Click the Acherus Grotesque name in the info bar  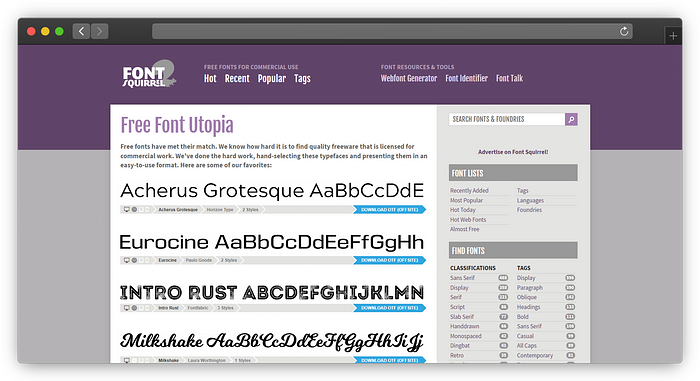tap(178, 209)
